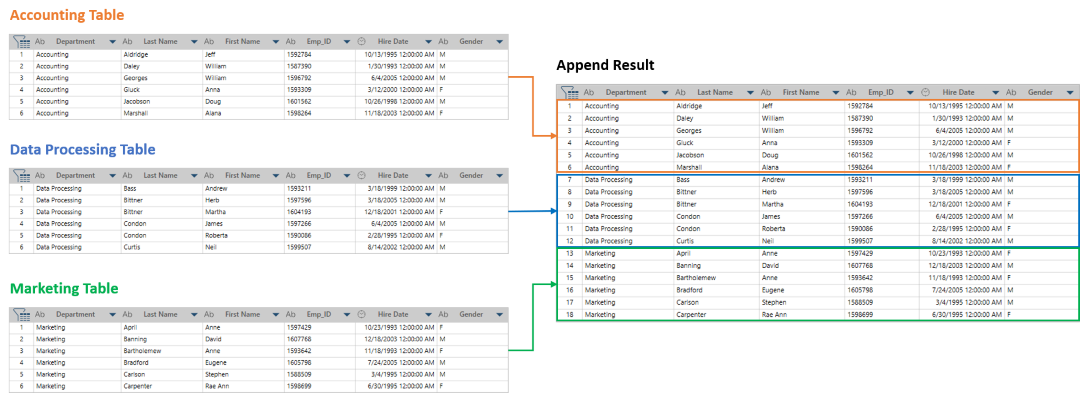Image resolution: width=1080 pixels, height=393 pixels.
Task: Select Gender column header in Data Processing table
Action: pos(471,176)
